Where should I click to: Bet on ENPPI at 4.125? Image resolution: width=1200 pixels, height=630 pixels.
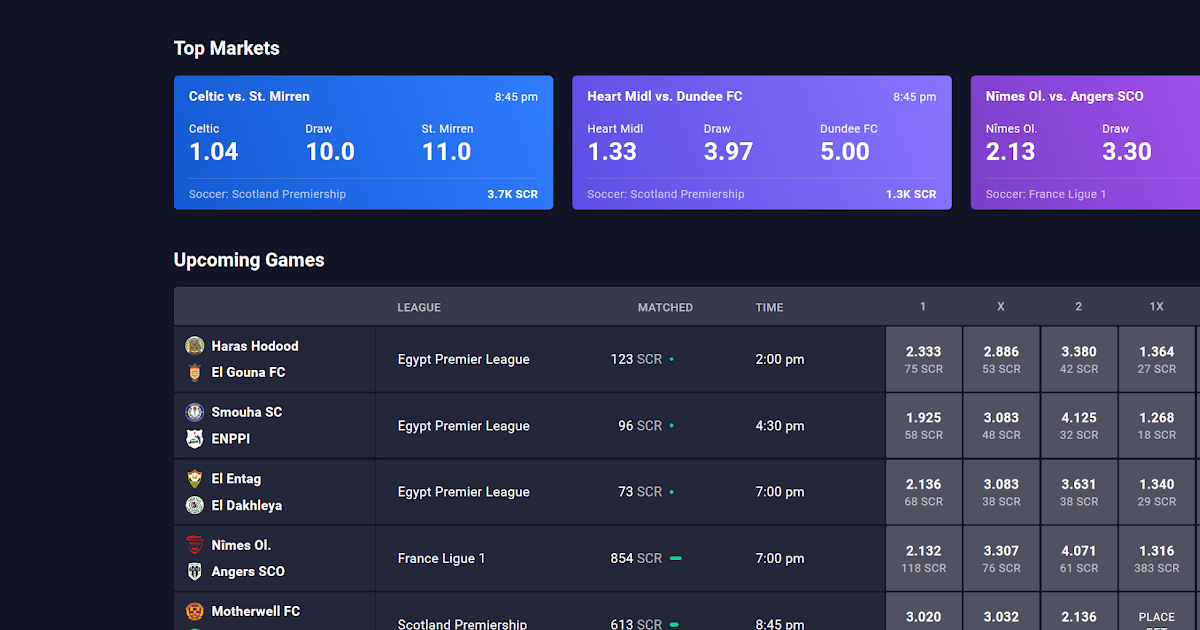(x=1079, y=425)
